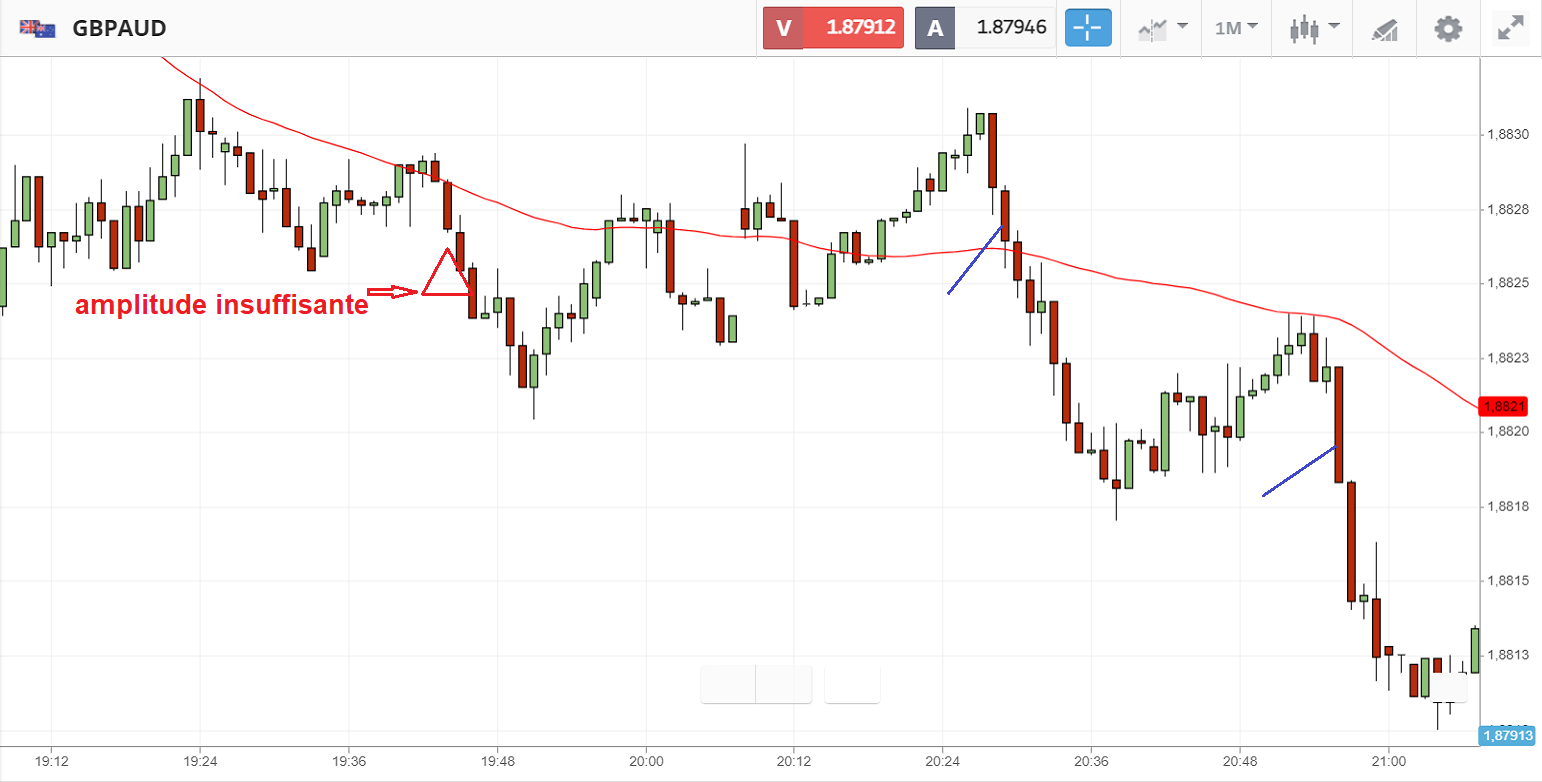The image size is (1542, 782).
Task: Expand the 1M timeframe dropdown
Action: [1236, 28]
